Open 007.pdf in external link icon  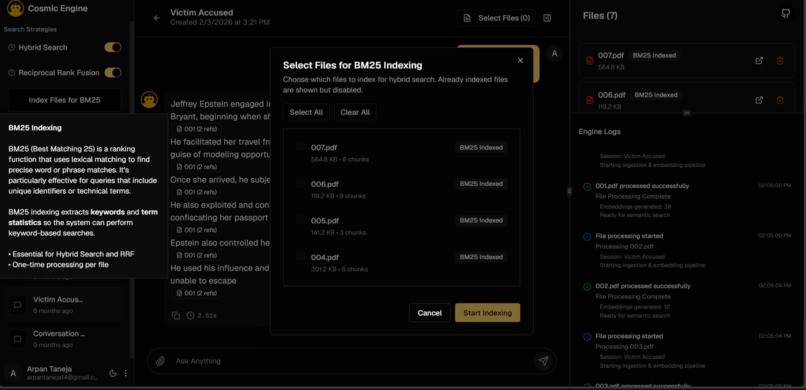coord(759,61)
